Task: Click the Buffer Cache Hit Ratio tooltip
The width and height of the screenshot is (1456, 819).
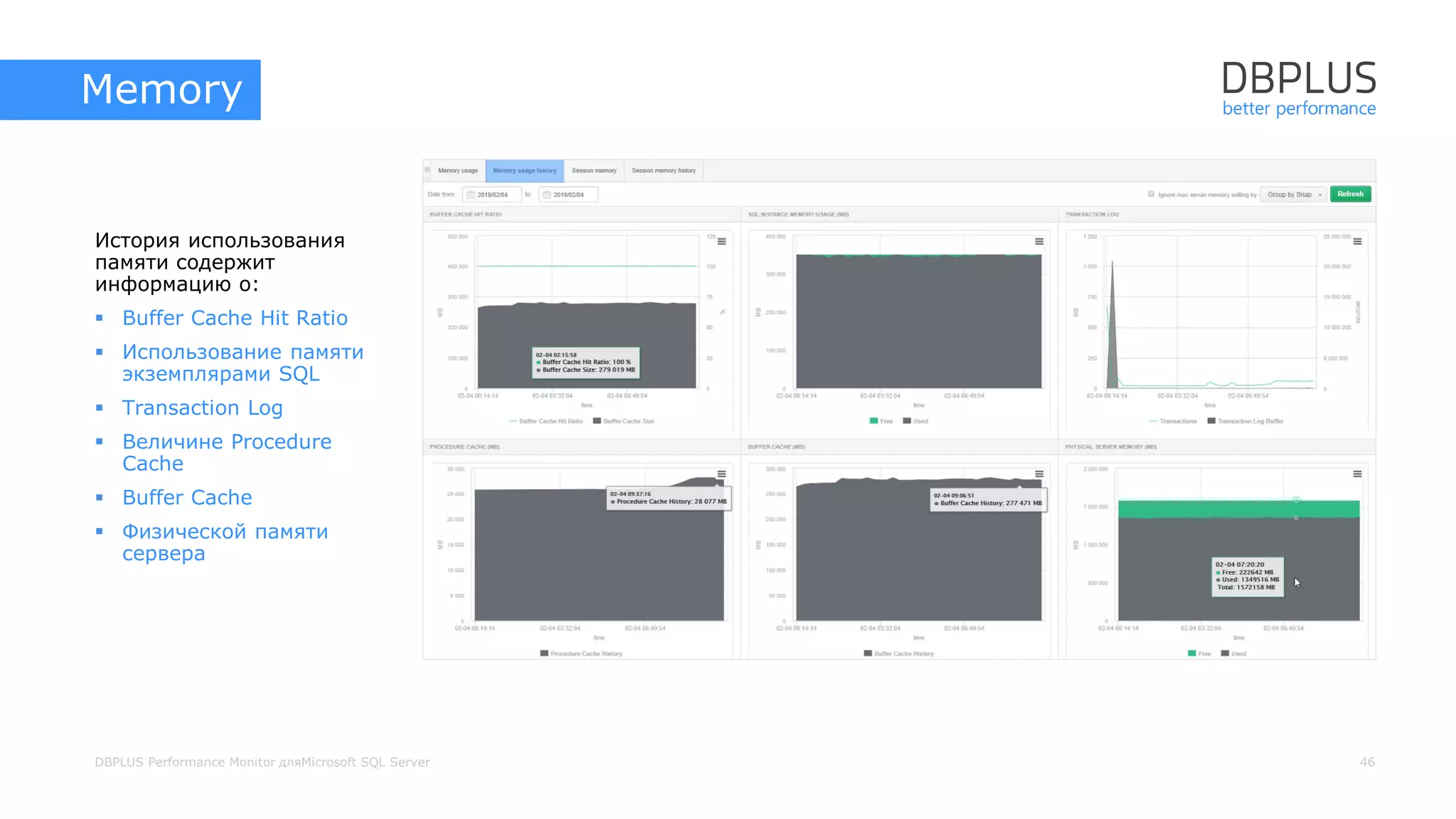Action: click(x=586, y=362)
